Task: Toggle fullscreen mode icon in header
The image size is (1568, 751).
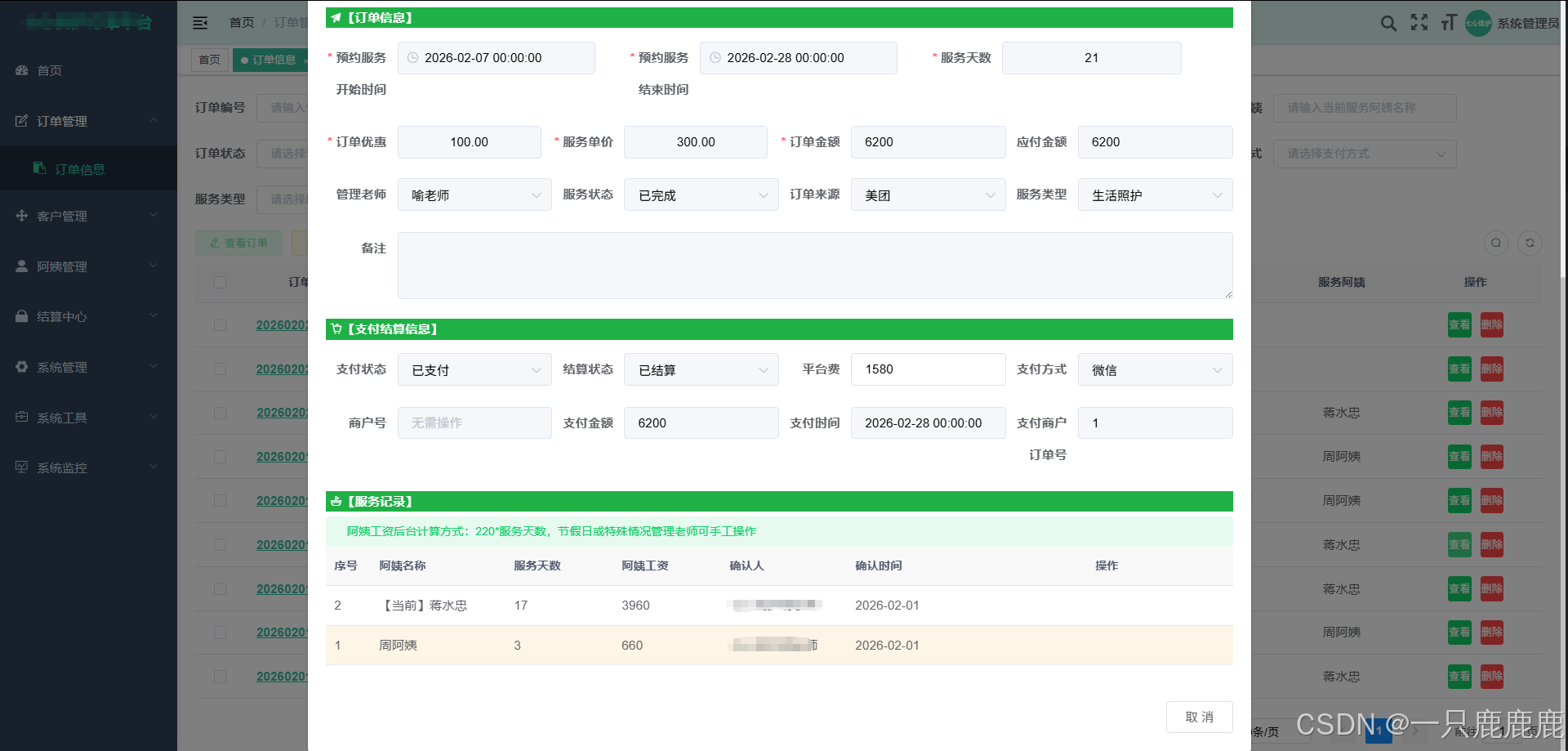Action: 1419,23
